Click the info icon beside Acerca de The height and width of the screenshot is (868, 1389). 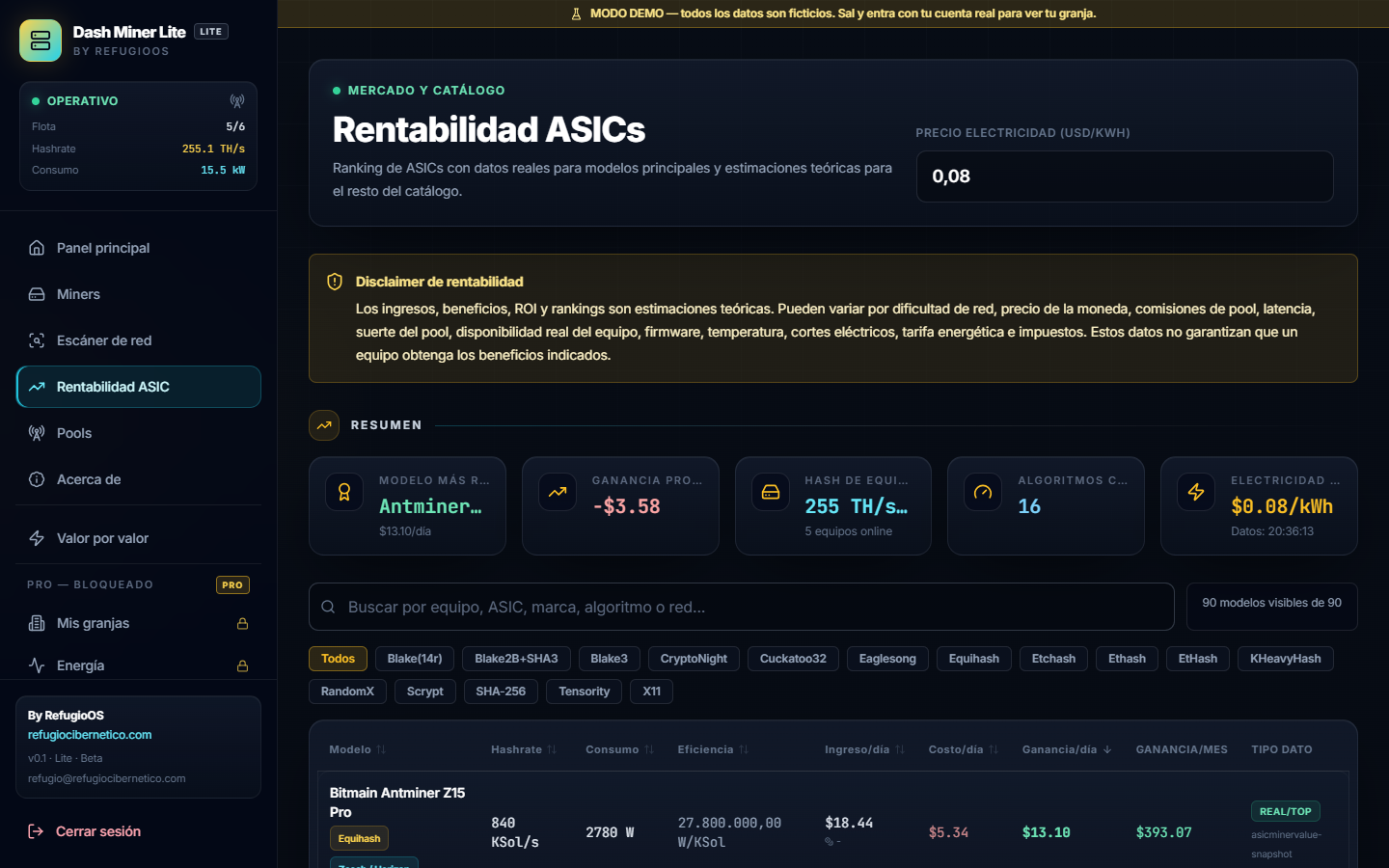click(37, 479)
